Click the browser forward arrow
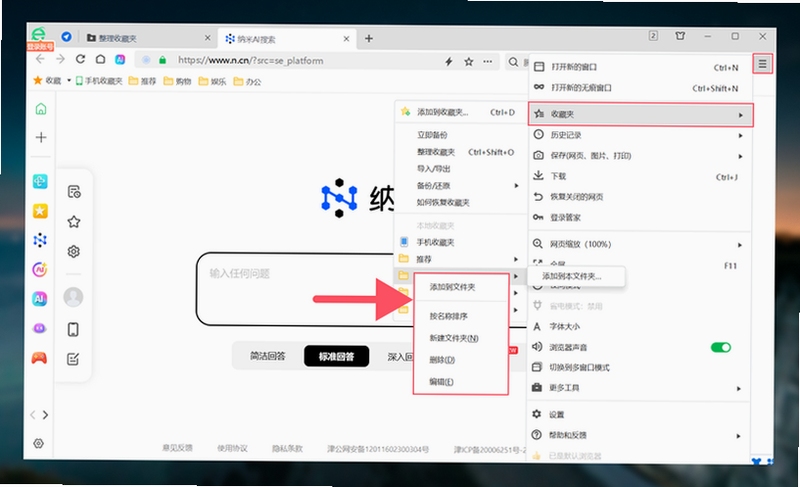 click(x=60, y=59)
